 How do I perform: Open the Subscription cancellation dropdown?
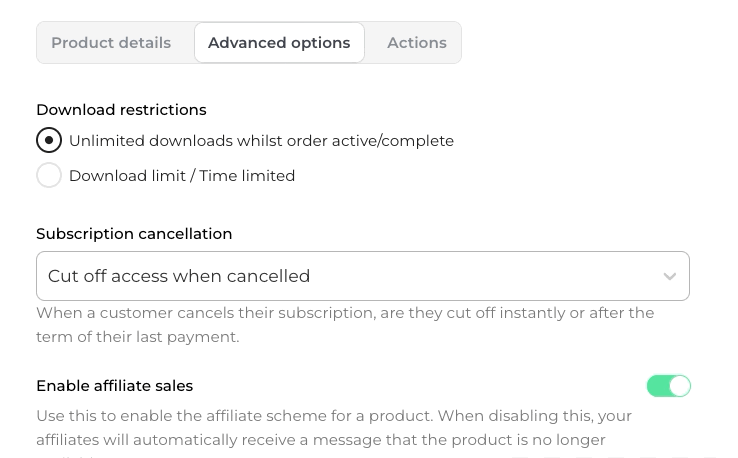pyautogui.click(x=362, y=276)
